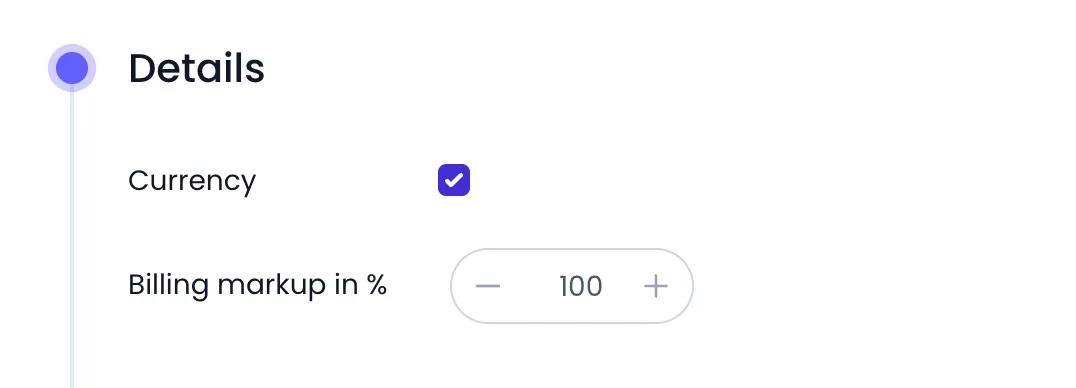Click the plus icon in Billing markup stepper

pos(655,286)
